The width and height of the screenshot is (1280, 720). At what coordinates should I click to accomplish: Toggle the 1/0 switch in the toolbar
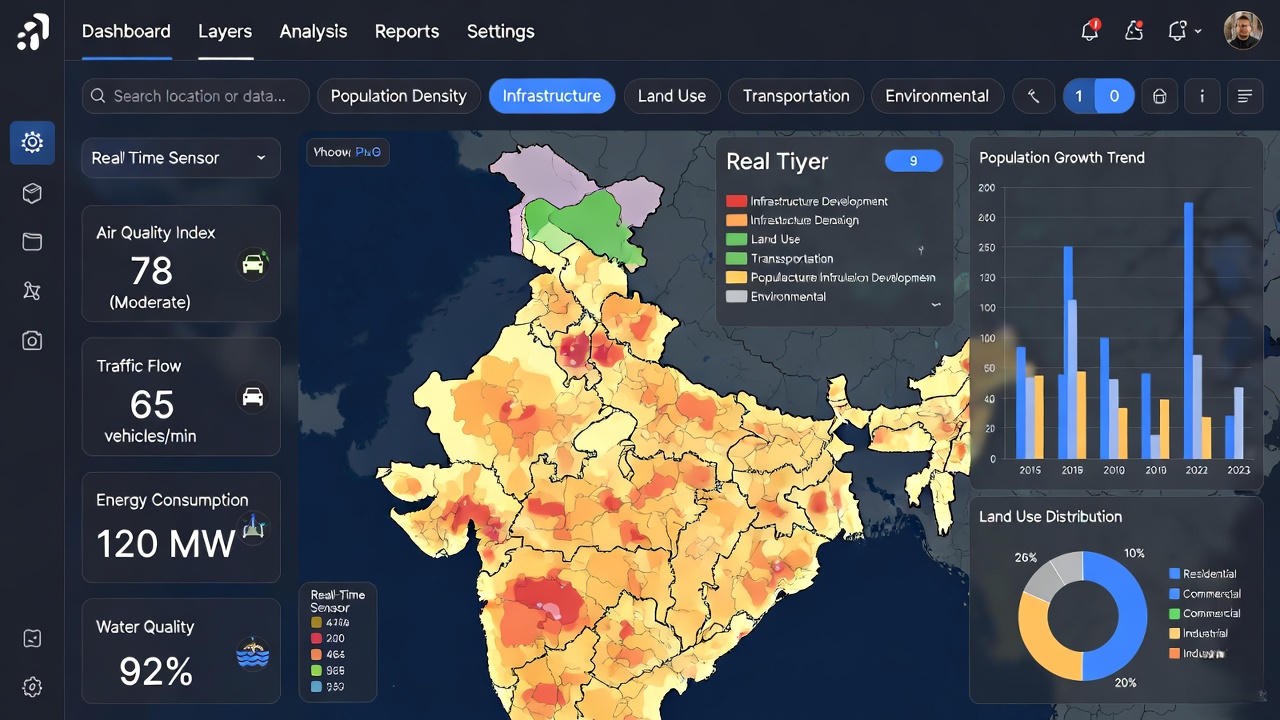1098,96
